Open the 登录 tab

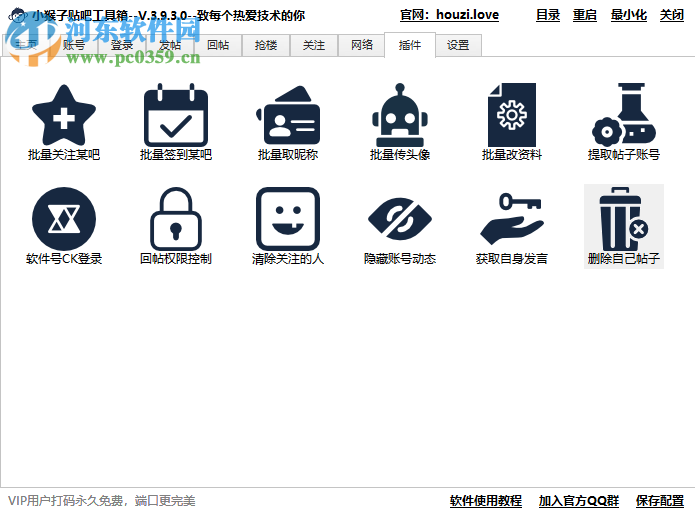click(x=122, y=45)
